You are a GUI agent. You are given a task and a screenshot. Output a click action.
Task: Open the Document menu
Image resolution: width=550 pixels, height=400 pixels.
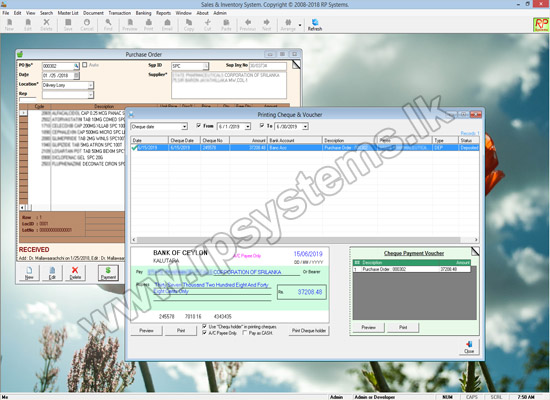coord(93,13)
